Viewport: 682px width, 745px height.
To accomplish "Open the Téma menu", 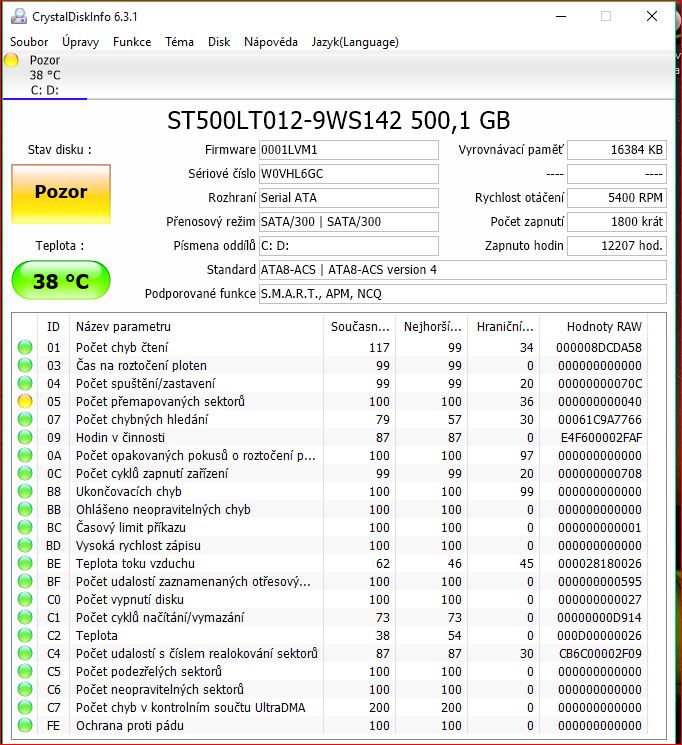I will click(179, 42).
